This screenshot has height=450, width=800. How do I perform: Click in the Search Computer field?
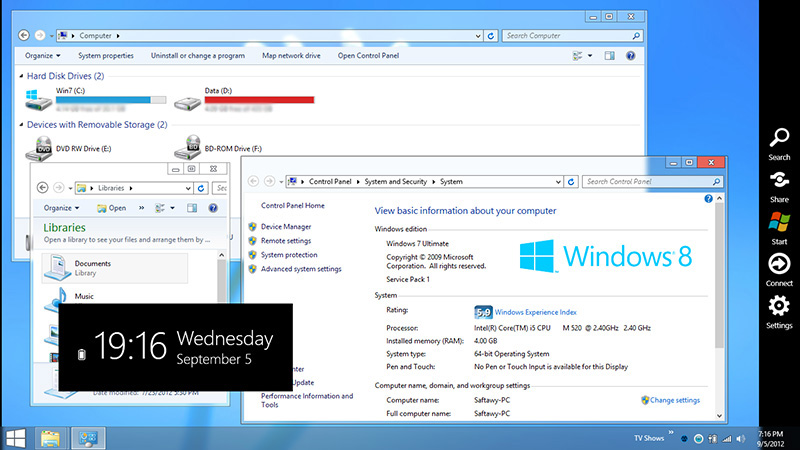572,36
